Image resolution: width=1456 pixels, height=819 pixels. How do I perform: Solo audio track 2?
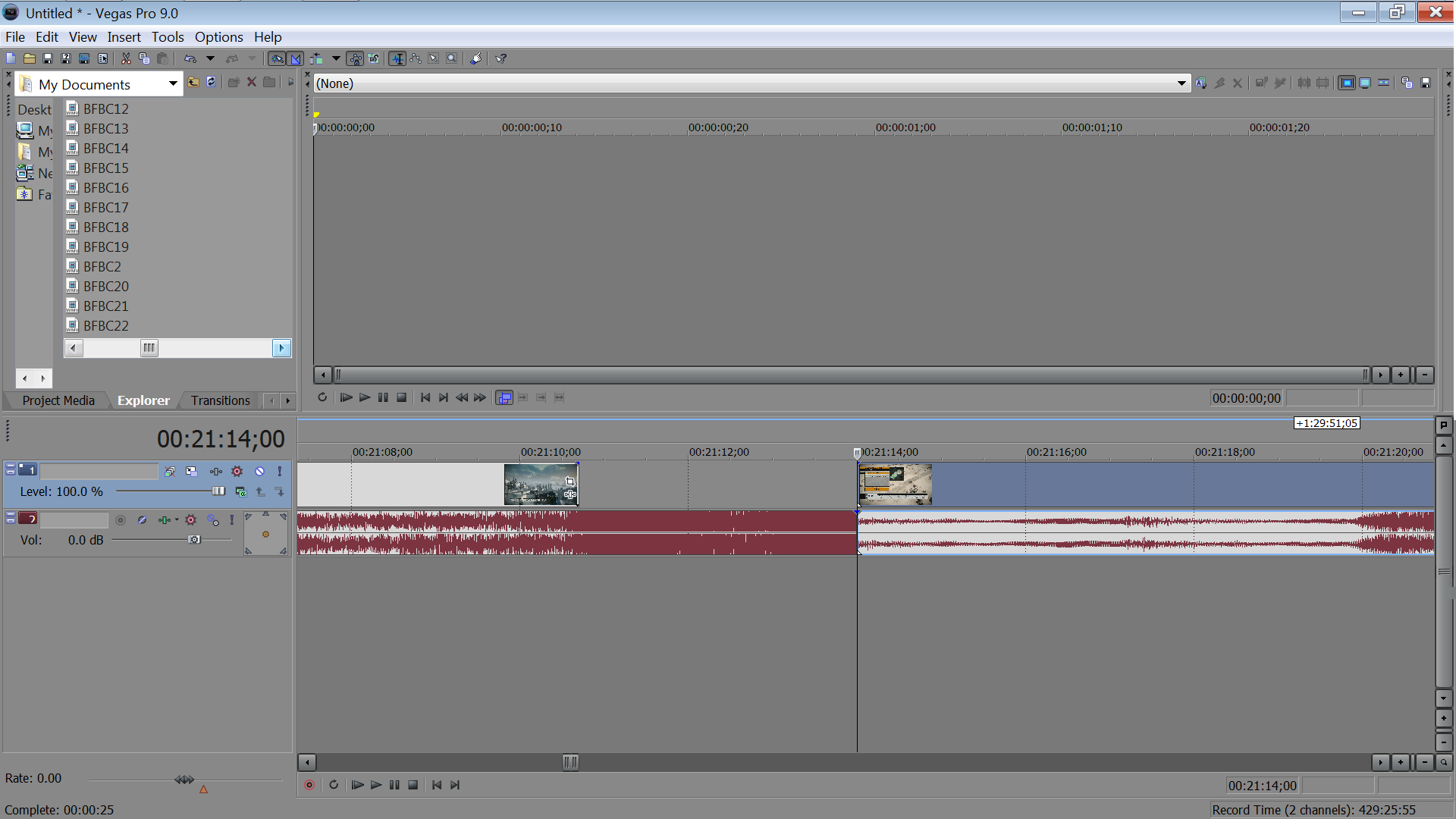232,519
